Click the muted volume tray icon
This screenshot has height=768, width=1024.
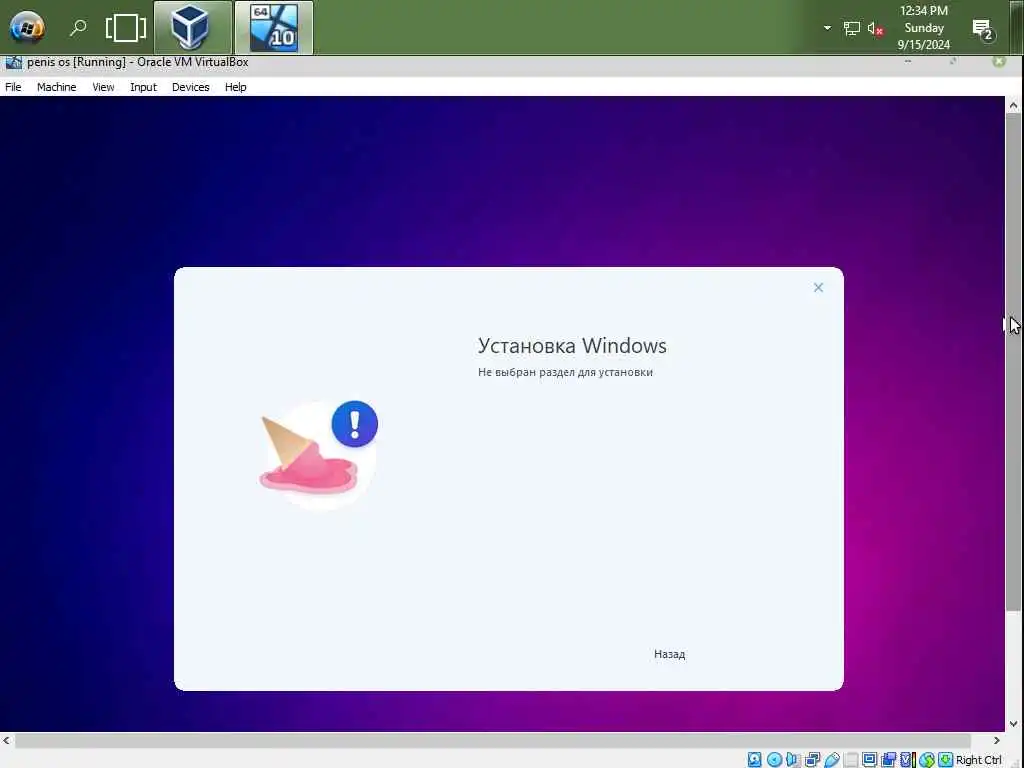point(876,29)
